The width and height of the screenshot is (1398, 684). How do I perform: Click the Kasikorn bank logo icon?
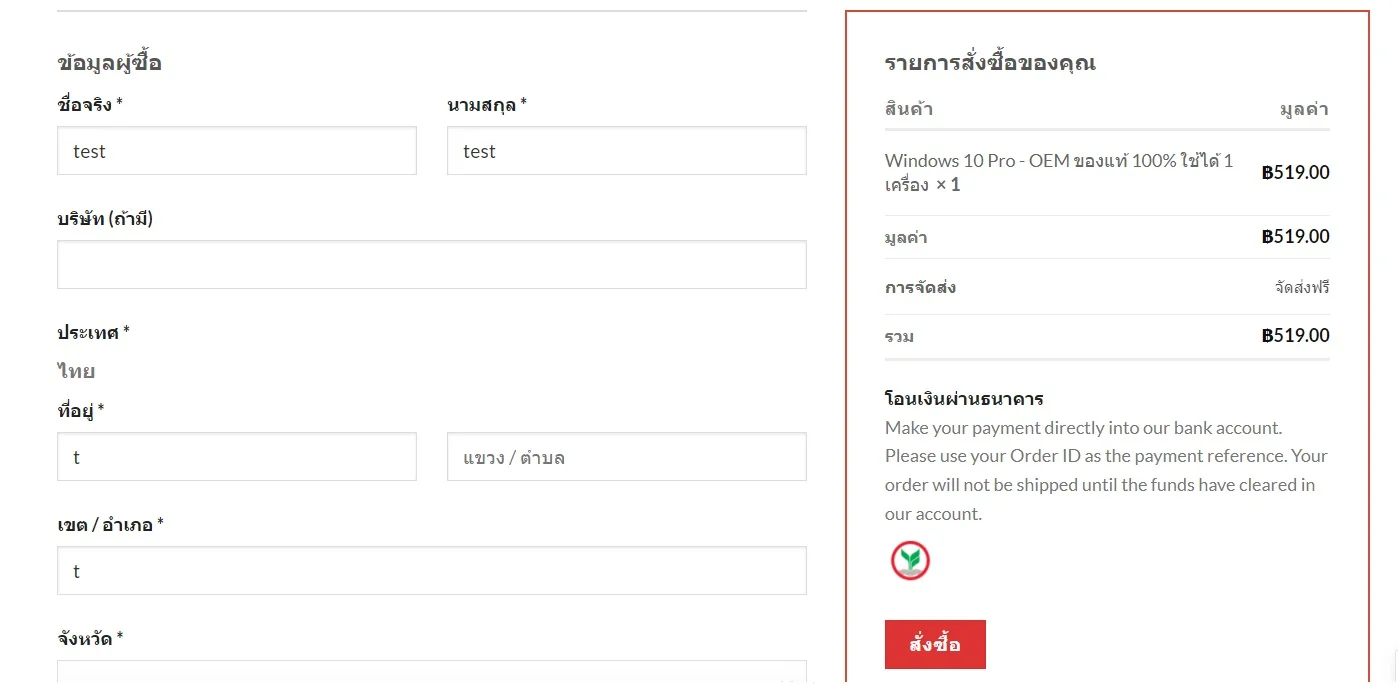[910, 561]
